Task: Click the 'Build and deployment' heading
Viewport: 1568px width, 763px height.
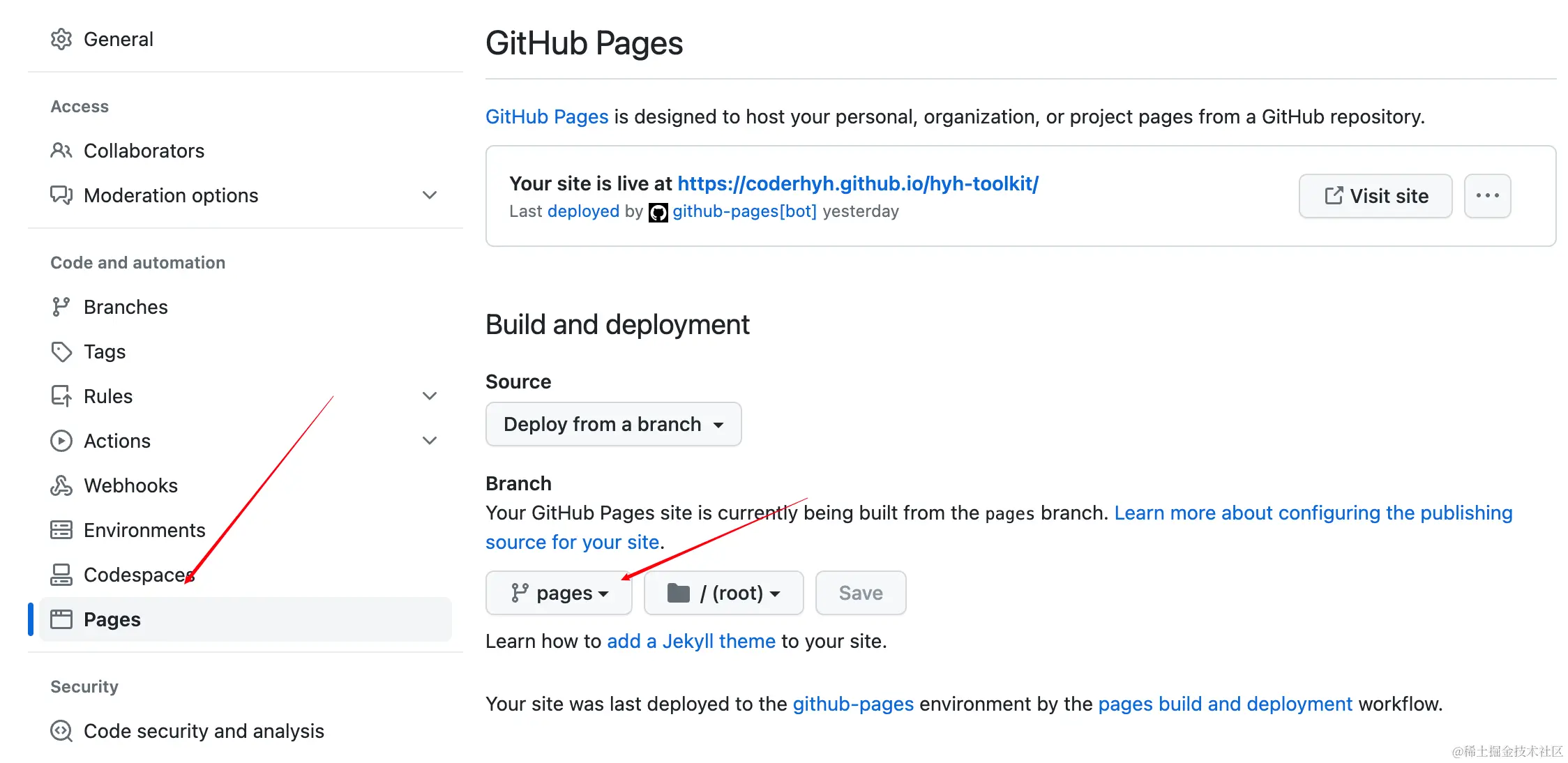Action: tap(617, 324)
